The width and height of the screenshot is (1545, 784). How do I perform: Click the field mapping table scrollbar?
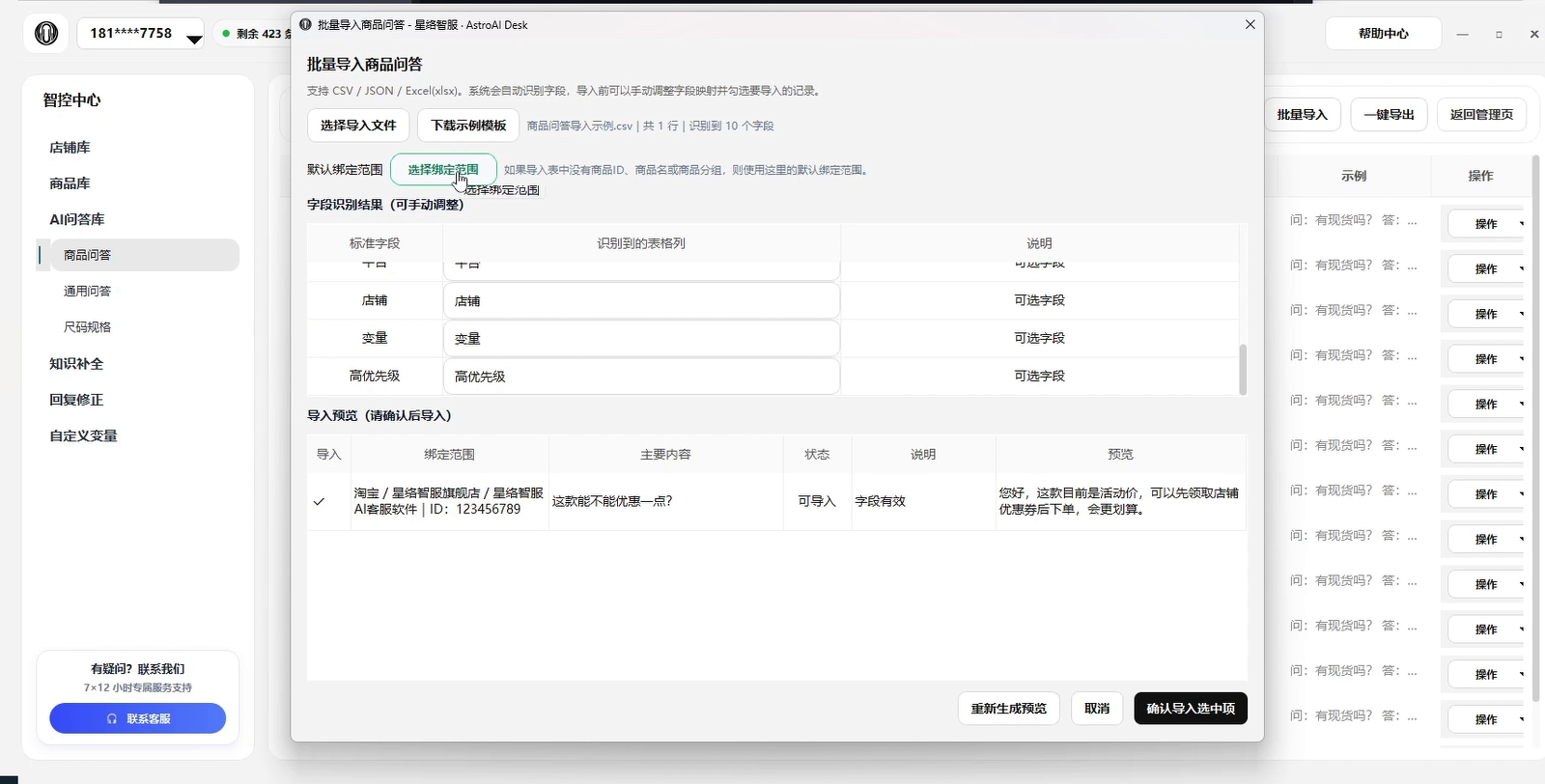coord(1243,369)
